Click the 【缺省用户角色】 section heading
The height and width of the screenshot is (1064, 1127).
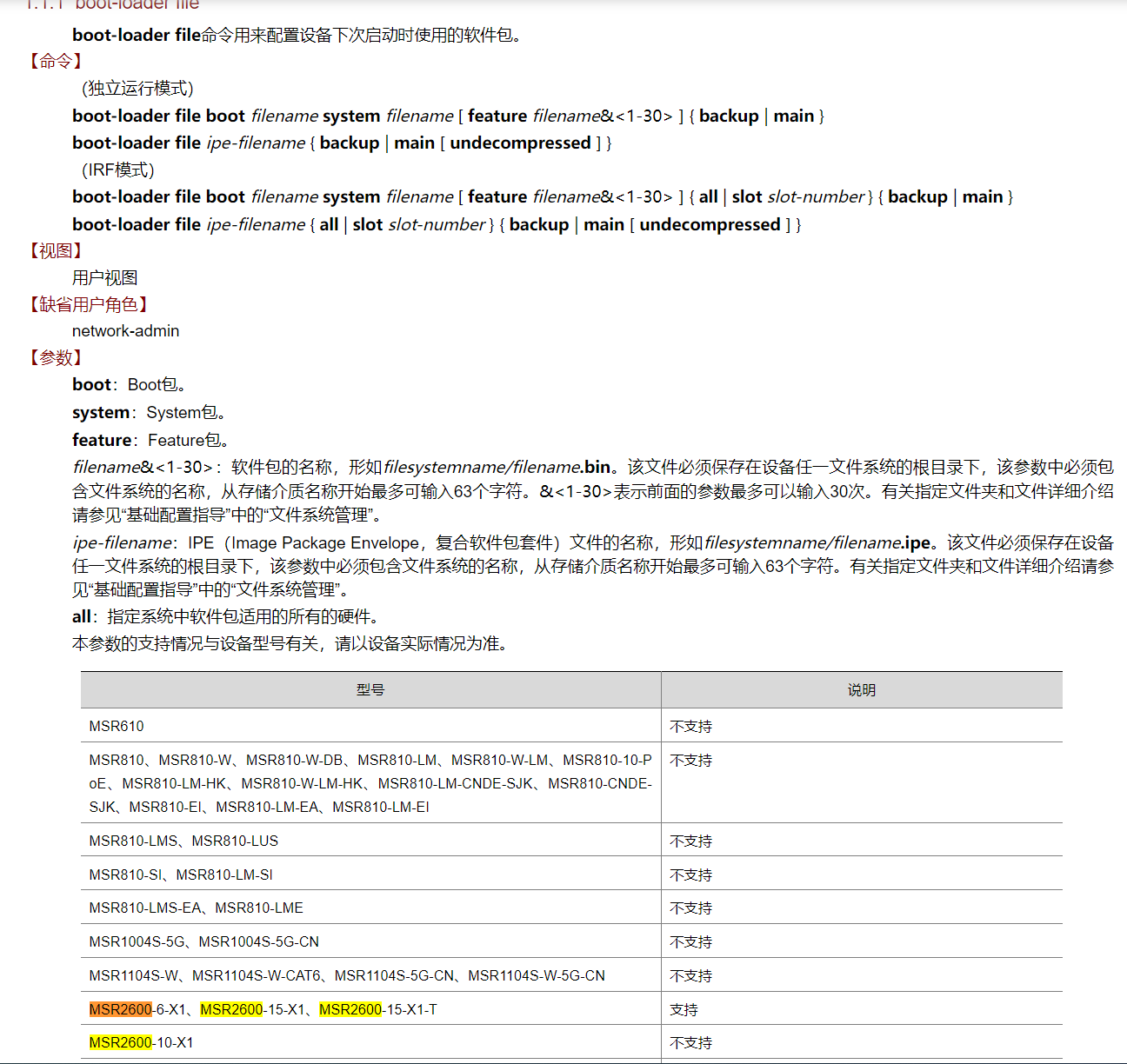click(89, 304)
